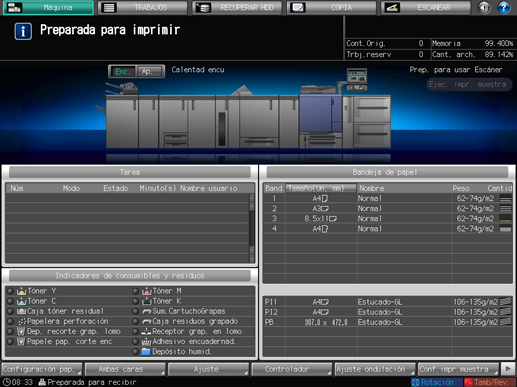Click the Depósito humid. folder icon

coord(146,352)
